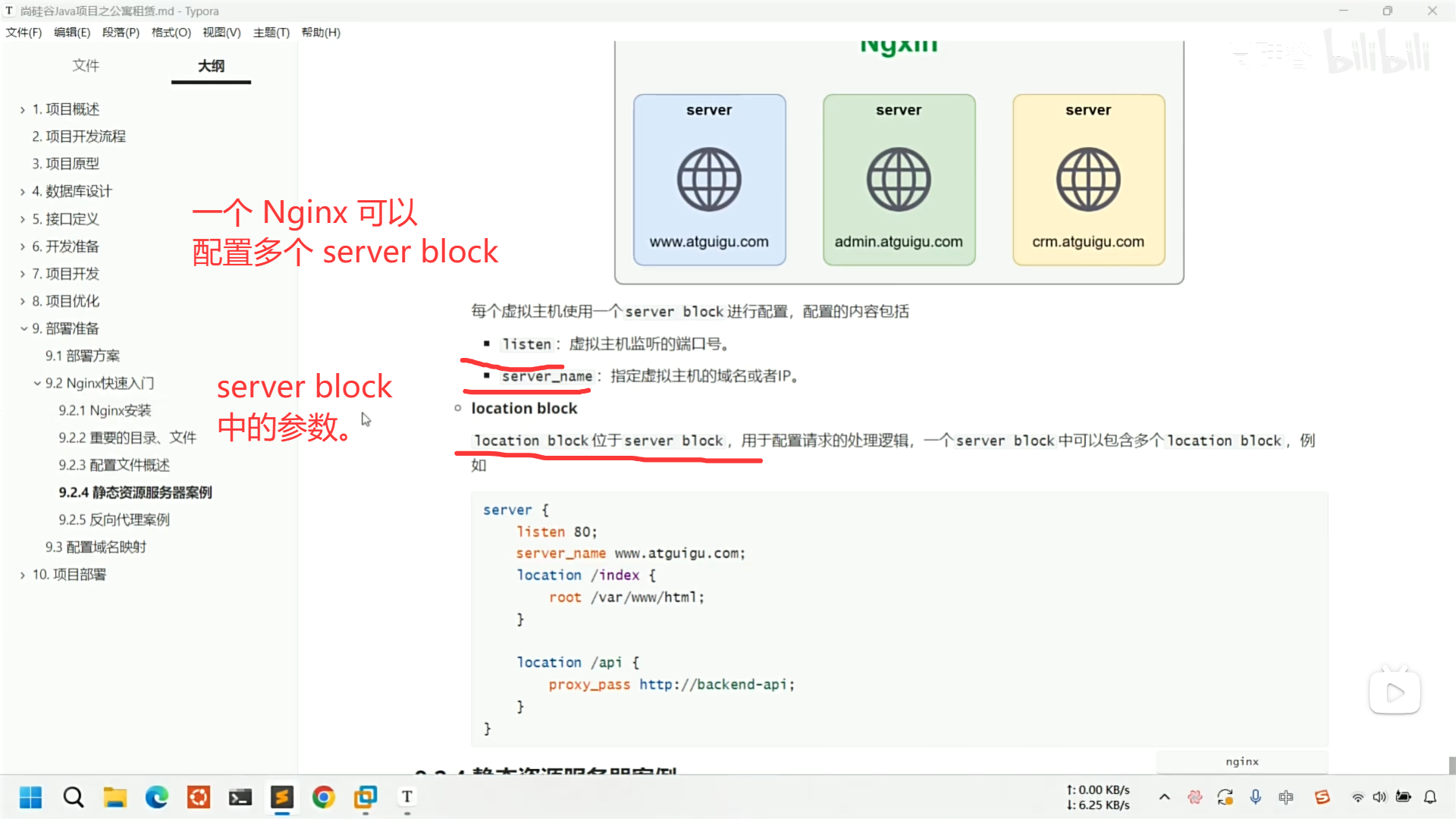Open the volume speaker tray icon
1456x819 pixels.
(1379, 797)
